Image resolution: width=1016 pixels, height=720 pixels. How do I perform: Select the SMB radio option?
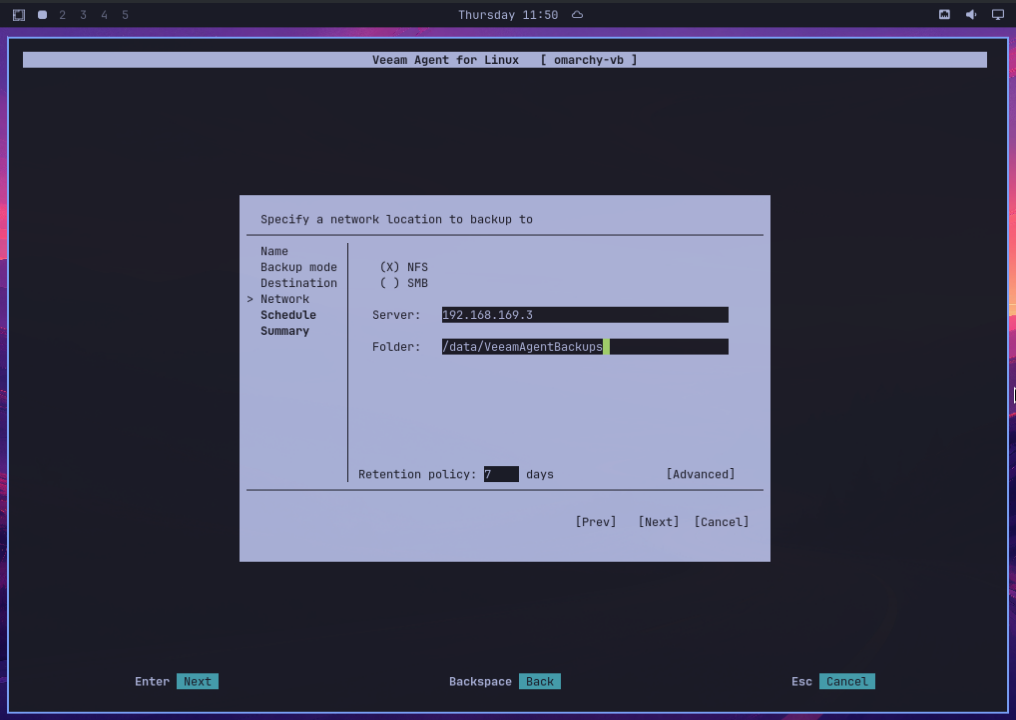pyautogui.click(x=404, y=283)
